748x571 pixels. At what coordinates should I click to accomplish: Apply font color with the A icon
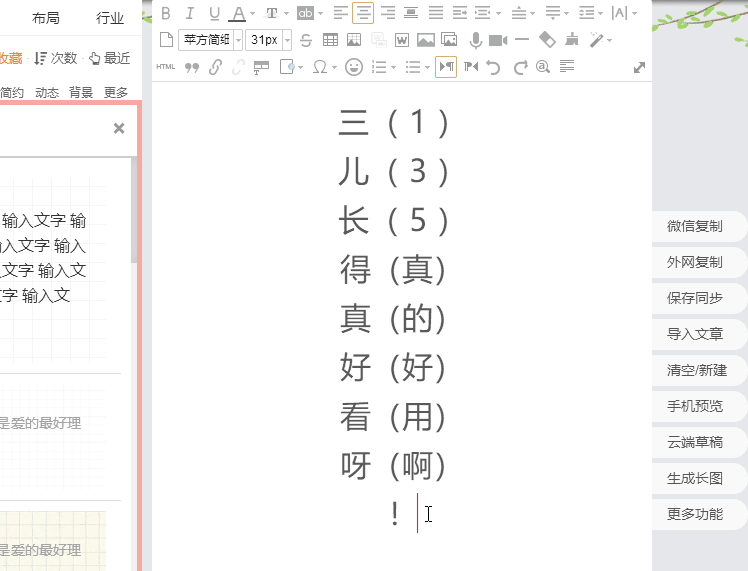[238, 13]
